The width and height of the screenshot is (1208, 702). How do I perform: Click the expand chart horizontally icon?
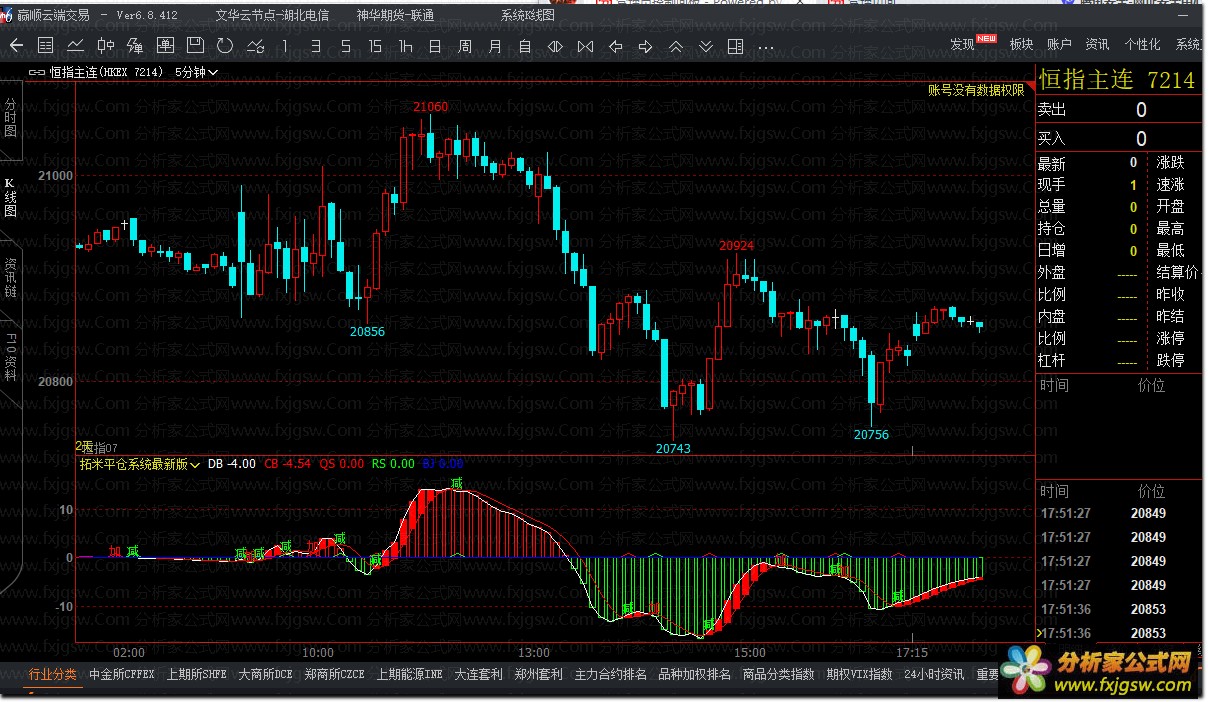[555, 46]
